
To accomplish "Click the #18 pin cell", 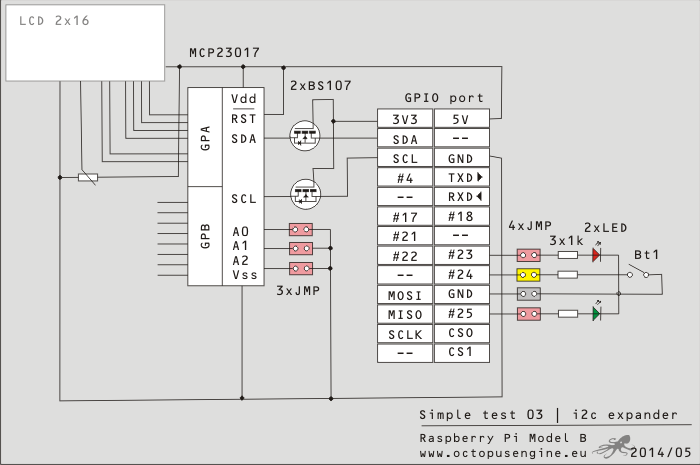I will (x=462, y=216).
